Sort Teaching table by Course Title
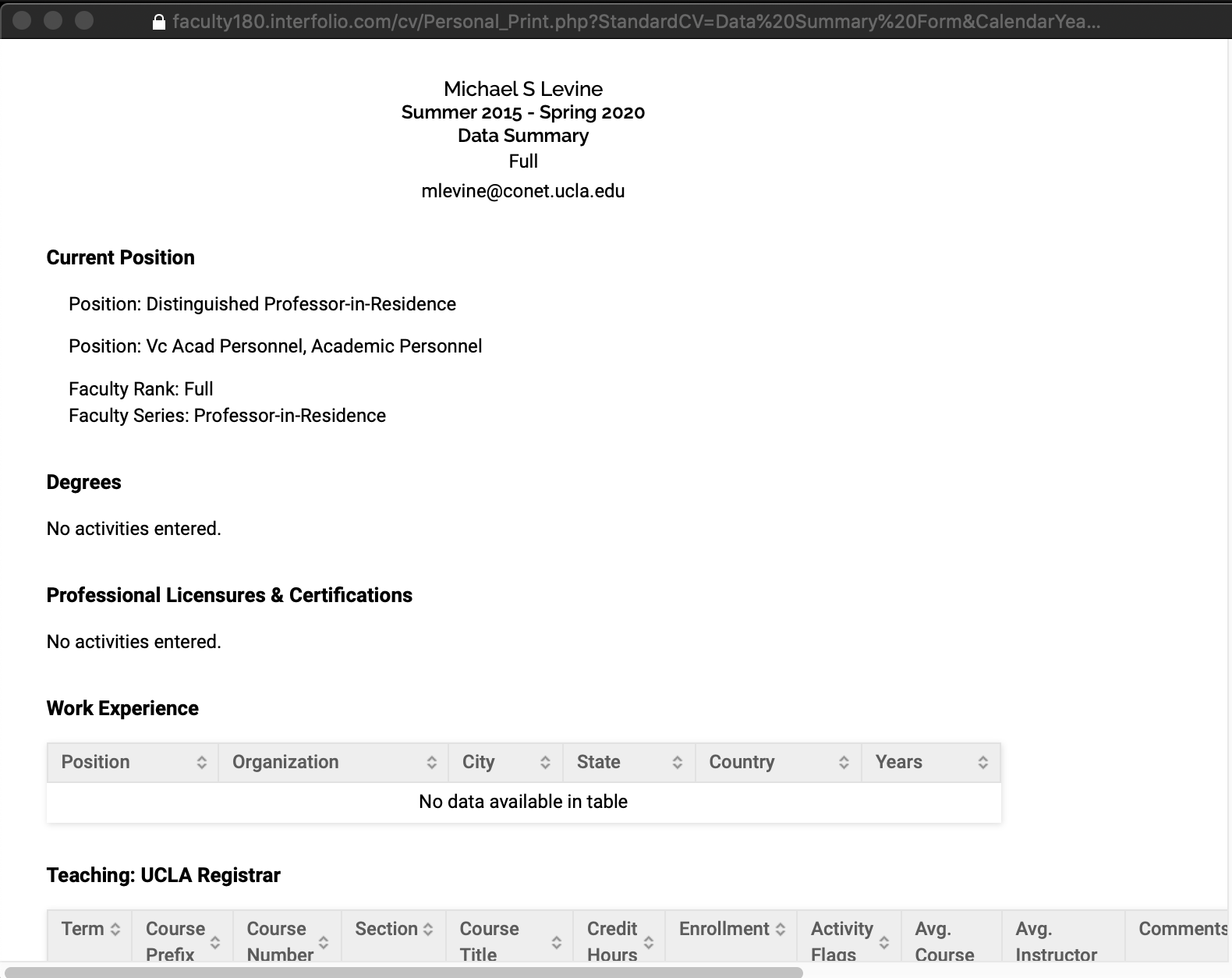1232x978 pixels. pyautogui.click(x=509, y=936)
